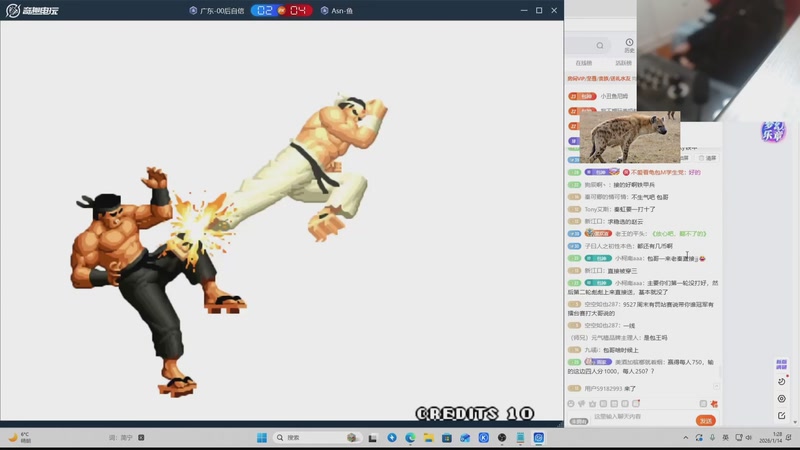Switch to the 活跃榜 tab
Screen dimensions: 800x450
[623, 63]
